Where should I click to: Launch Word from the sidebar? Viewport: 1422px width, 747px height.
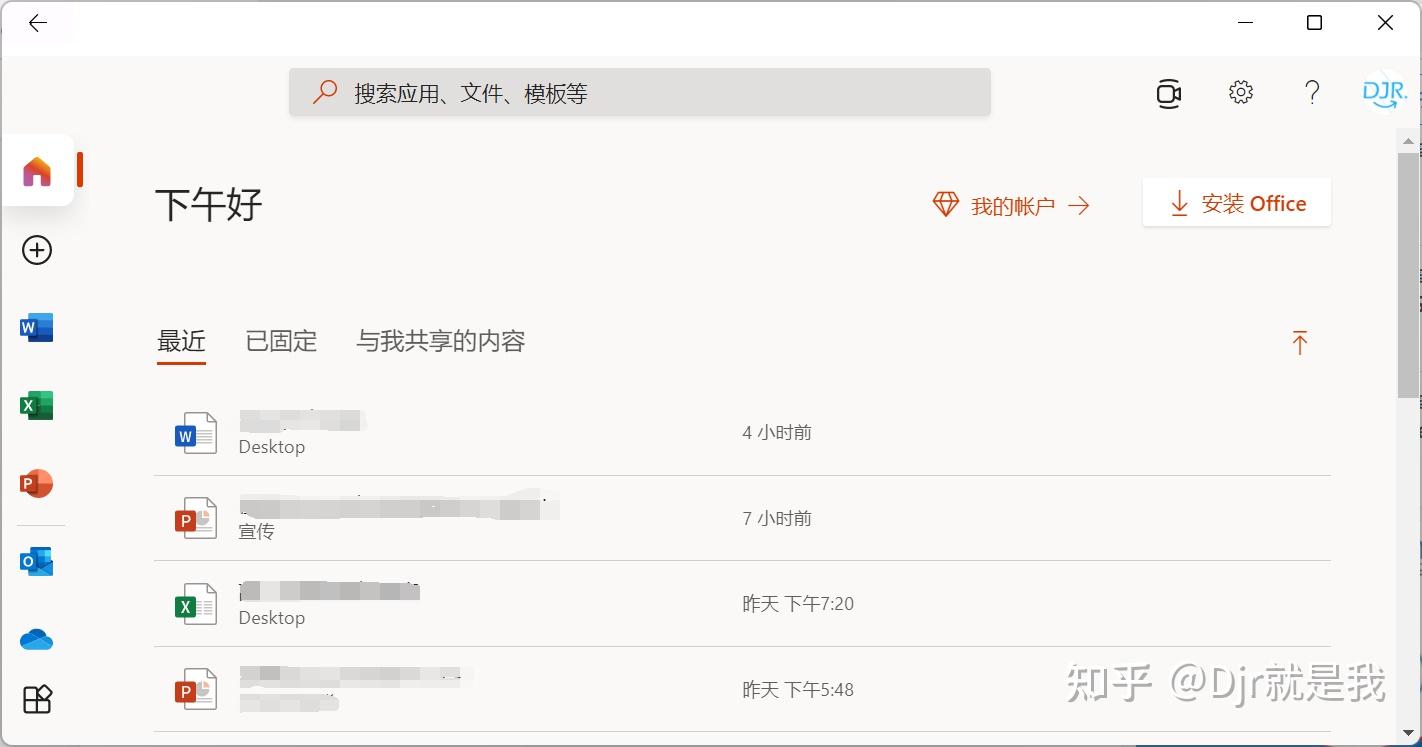[37, 328]
